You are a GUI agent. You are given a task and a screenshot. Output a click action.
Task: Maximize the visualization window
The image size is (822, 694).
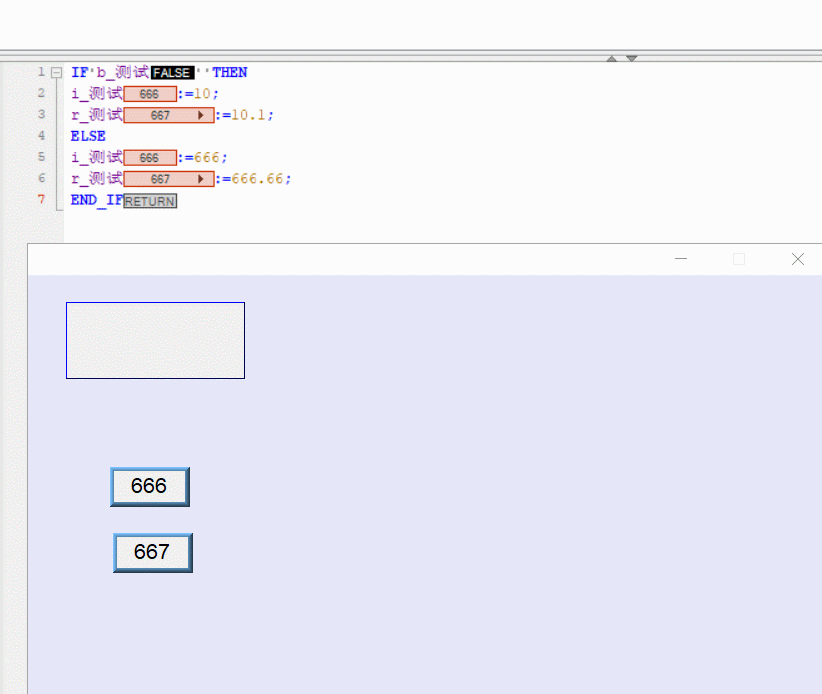point(739,259)
